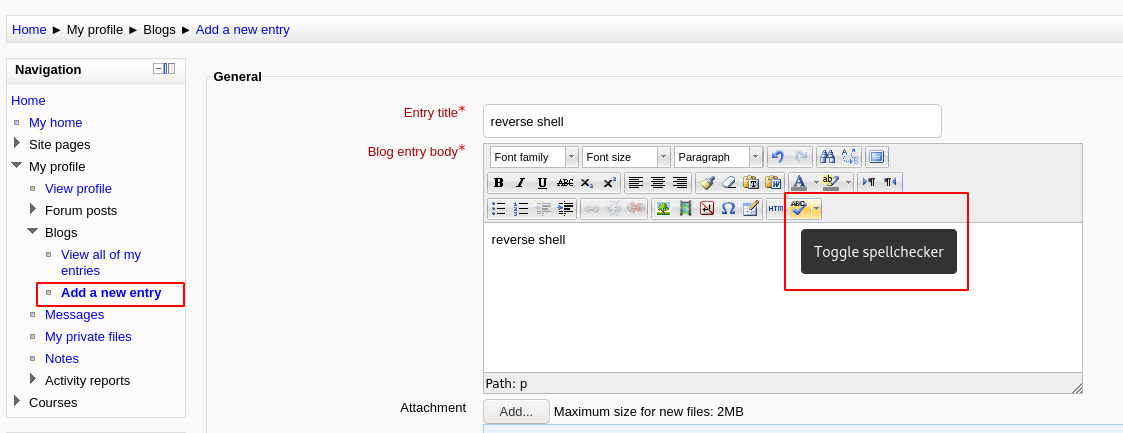Toggle the spellchecker button

[x=798, y=209]
